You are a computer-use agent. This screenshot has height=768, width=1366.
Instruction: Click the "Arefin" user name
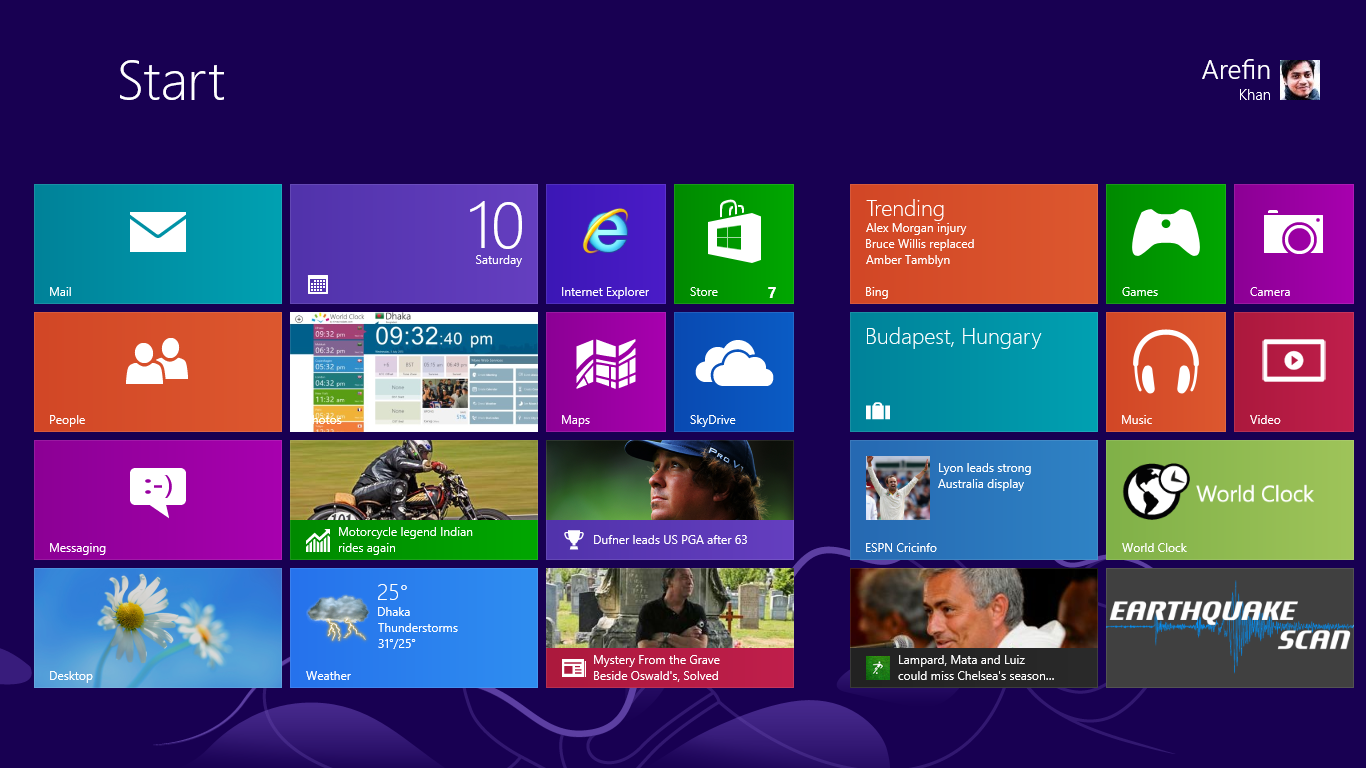click(x=1236, y=70)
